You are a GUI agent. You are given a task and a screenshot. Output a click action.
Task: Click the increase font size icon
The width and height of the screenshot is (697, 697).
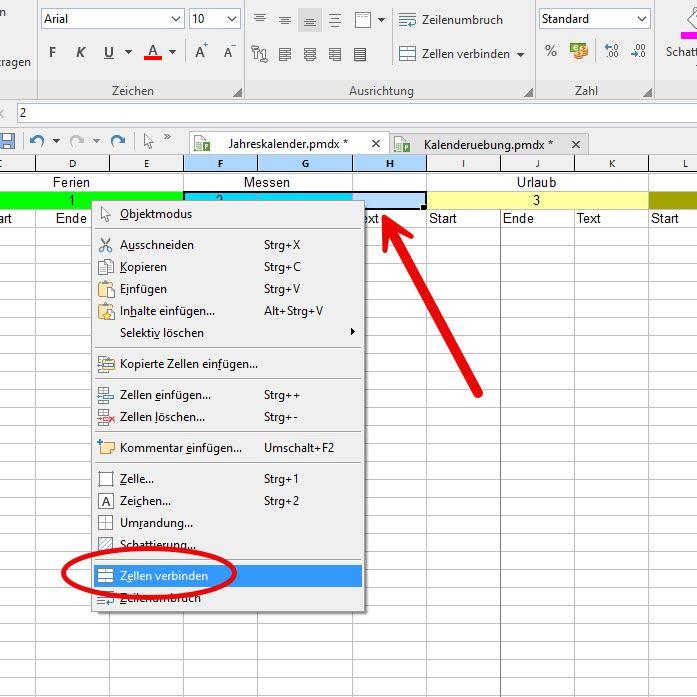[x=201, y=52]
